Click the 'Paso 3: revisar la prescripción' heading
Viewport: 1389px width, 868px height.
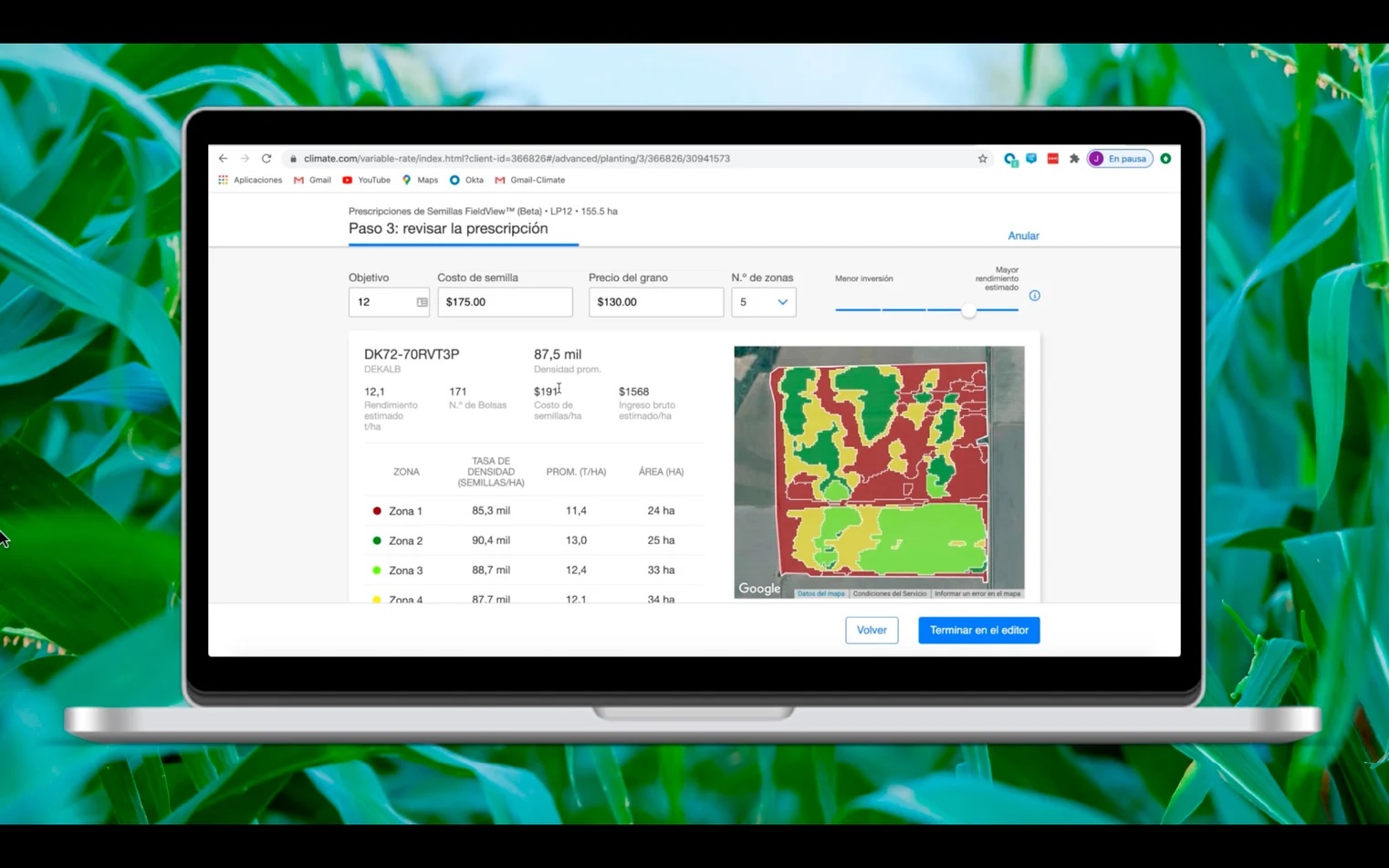pyautogui.click(x=448, y=228)
